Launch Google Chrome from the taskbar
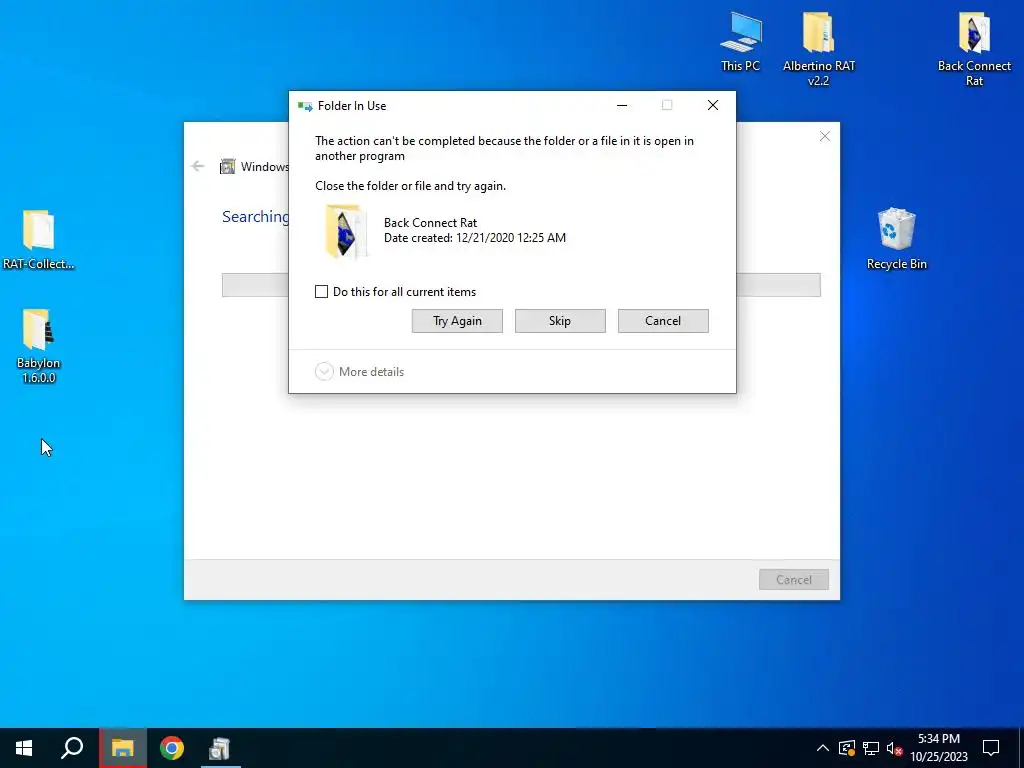This screenshot has height=768, width=1024. 172,748
